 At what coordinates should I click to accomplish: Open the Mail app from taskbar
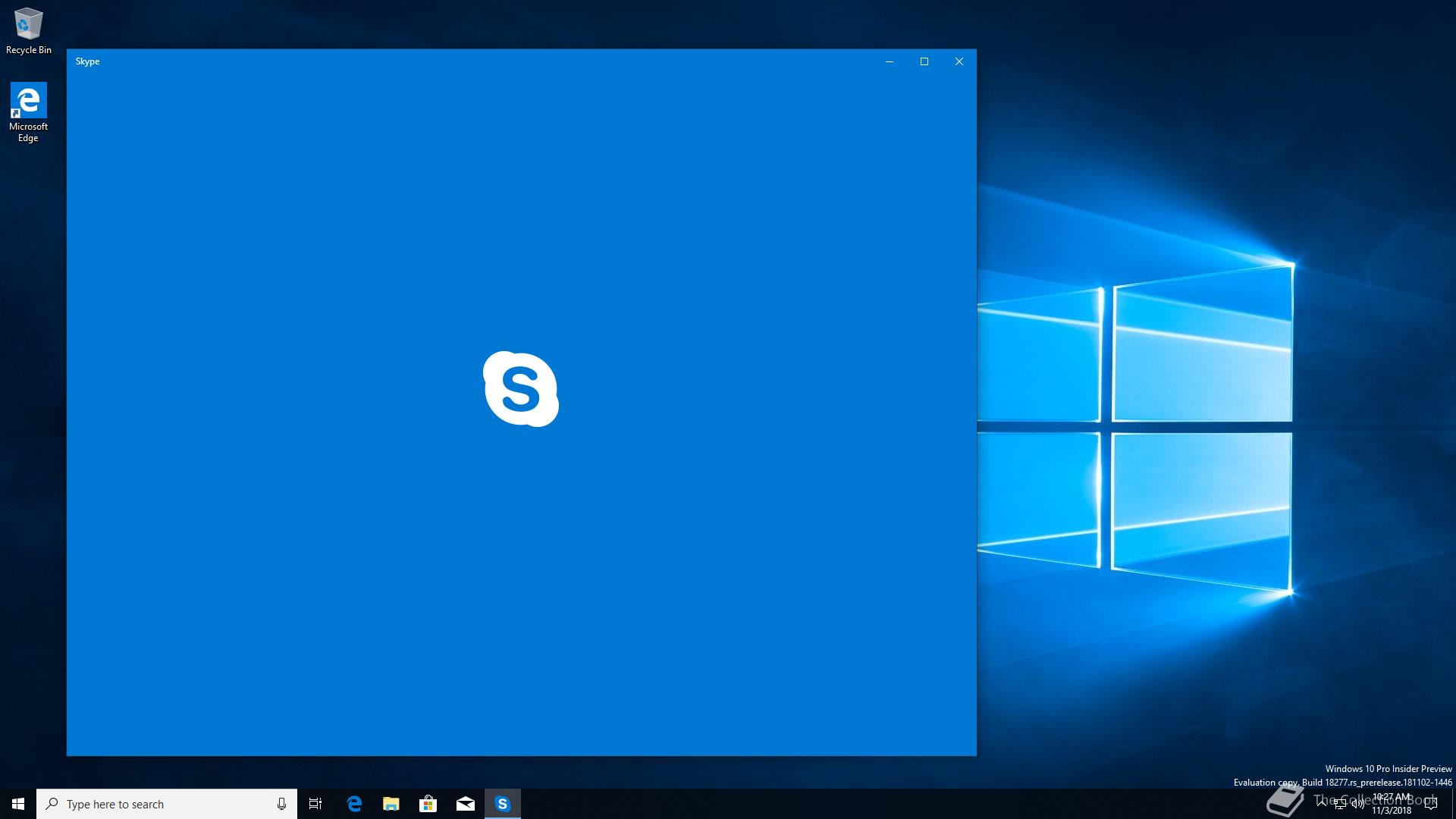tap(466, 804)
